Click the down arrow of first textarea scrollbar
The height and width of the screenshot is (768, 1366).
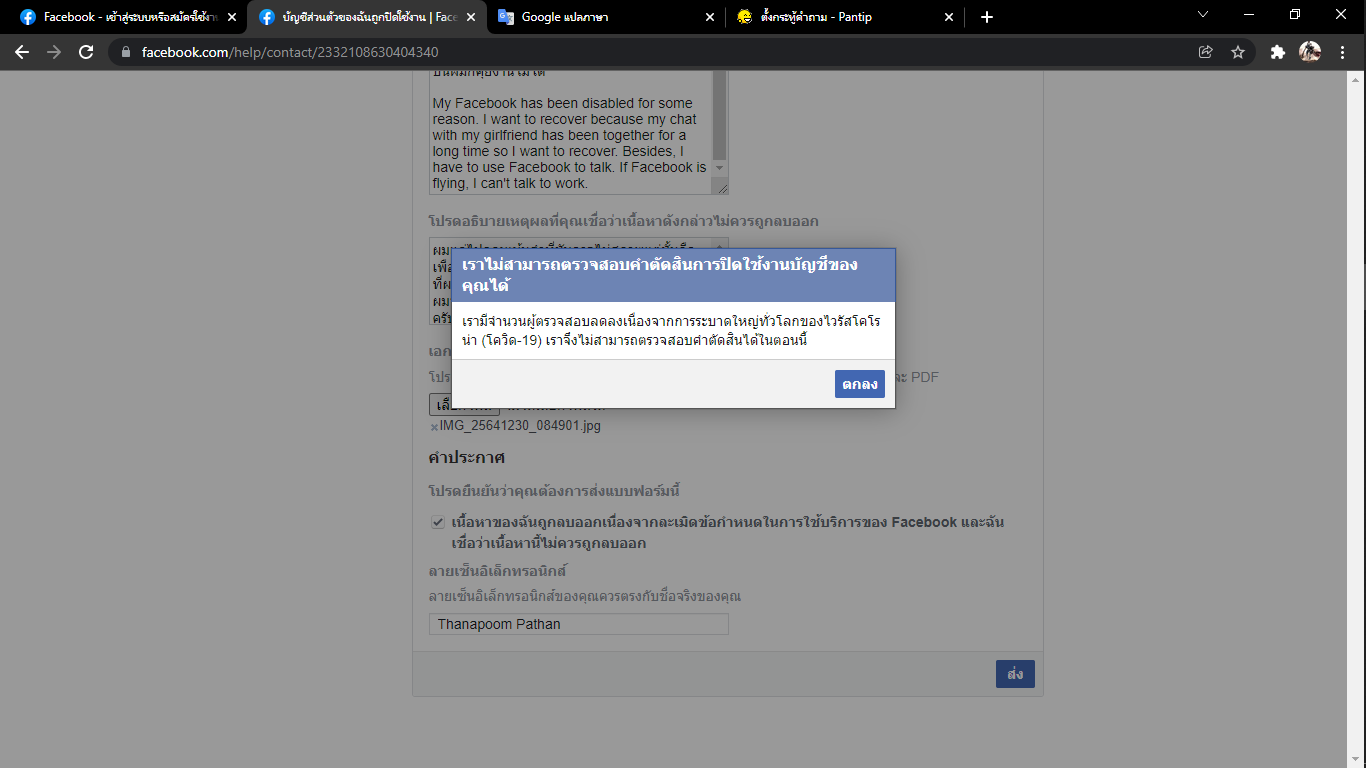(720, 169)
